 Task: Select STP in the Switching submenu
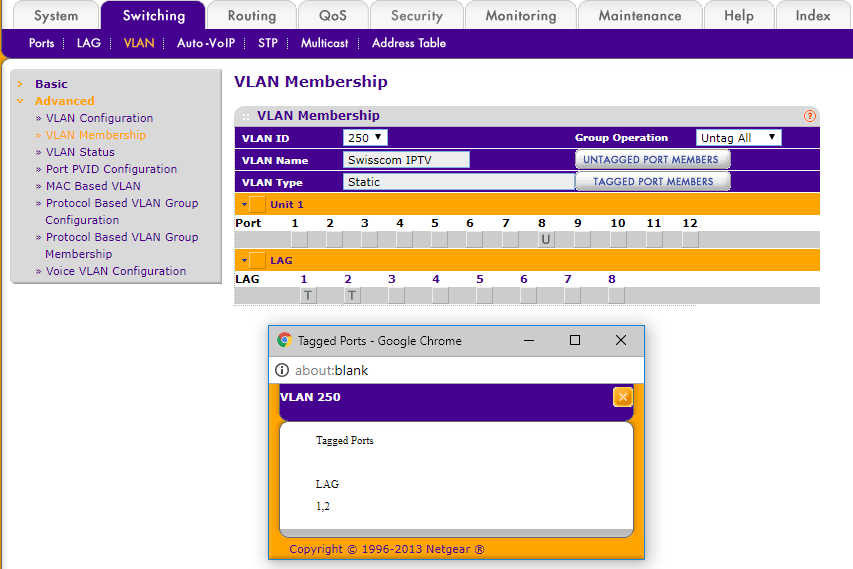[267, 43]
